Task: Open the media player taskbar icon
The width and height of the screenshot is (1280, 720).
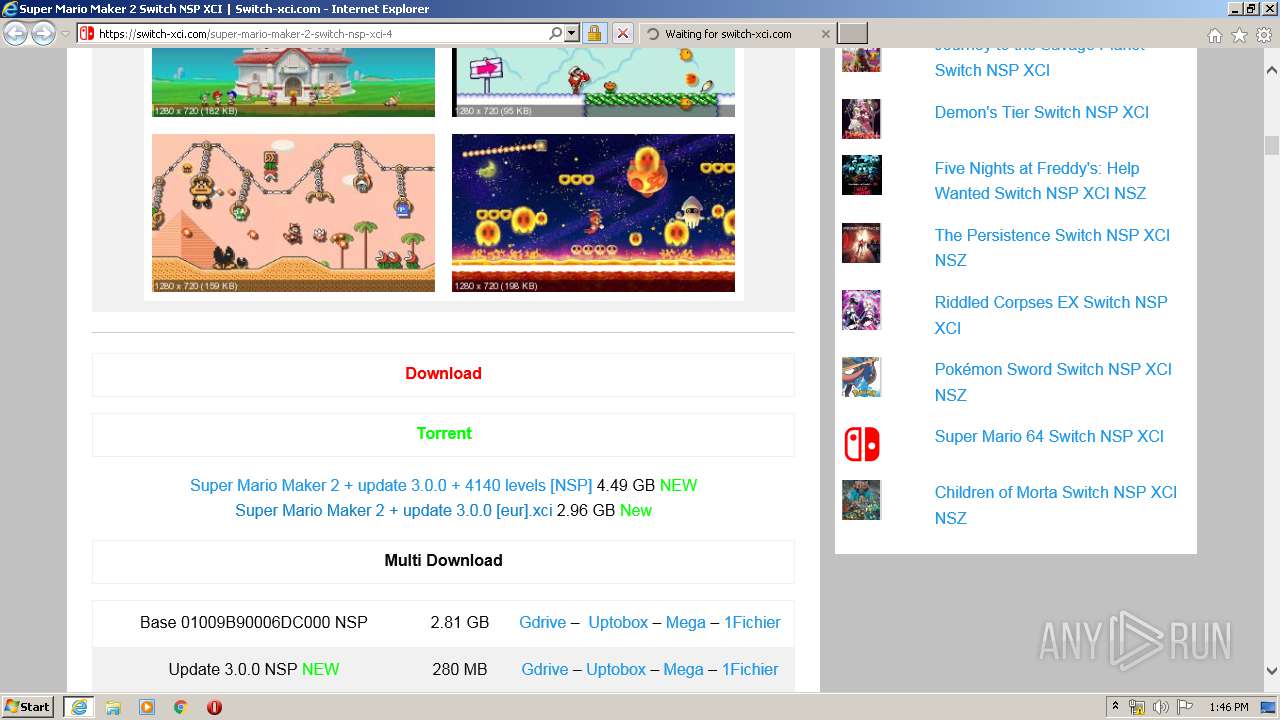Action: (x=147, y=707)
